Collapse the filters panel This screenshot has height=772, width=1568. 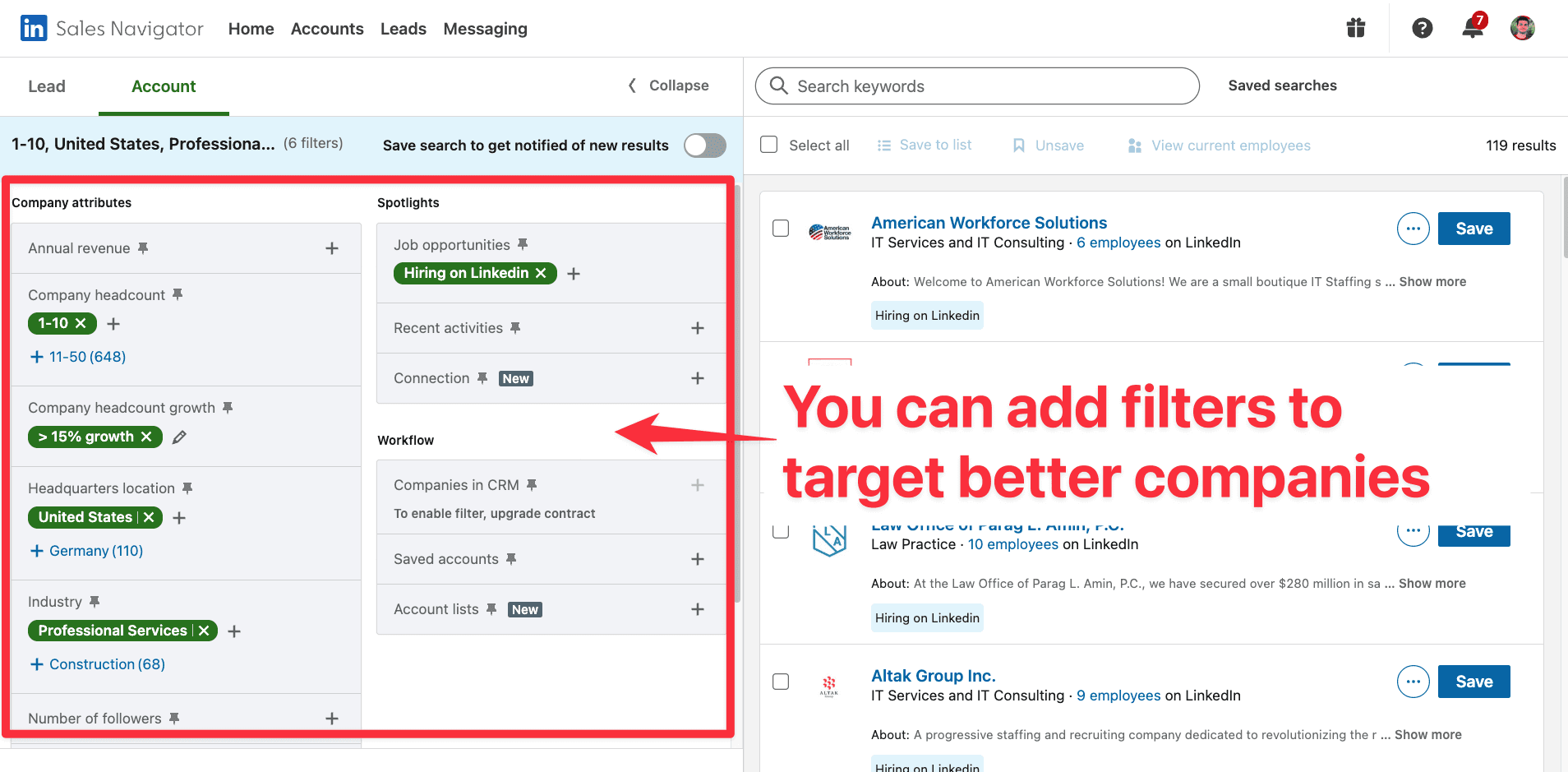point(668,86)
